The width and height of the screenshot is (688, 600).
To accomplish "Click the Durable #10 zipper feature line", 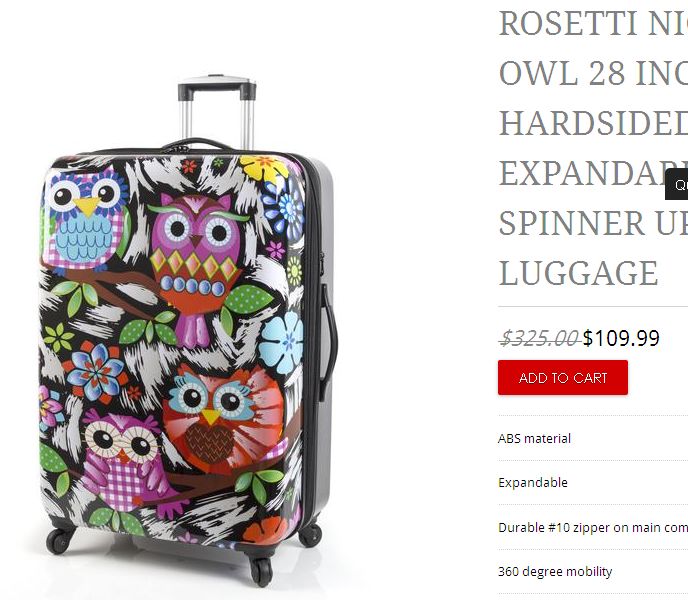I will 593,527.
